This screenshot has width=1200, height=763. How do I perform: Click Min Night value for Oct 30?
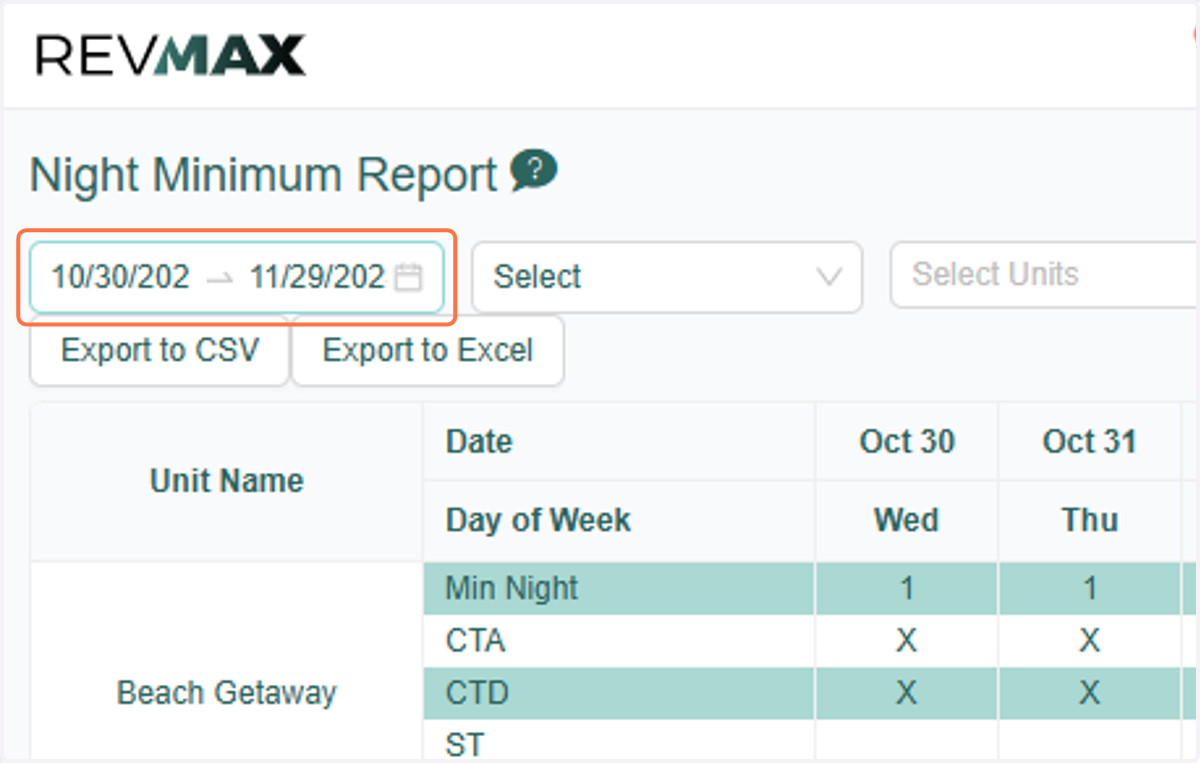click(907, 588)
